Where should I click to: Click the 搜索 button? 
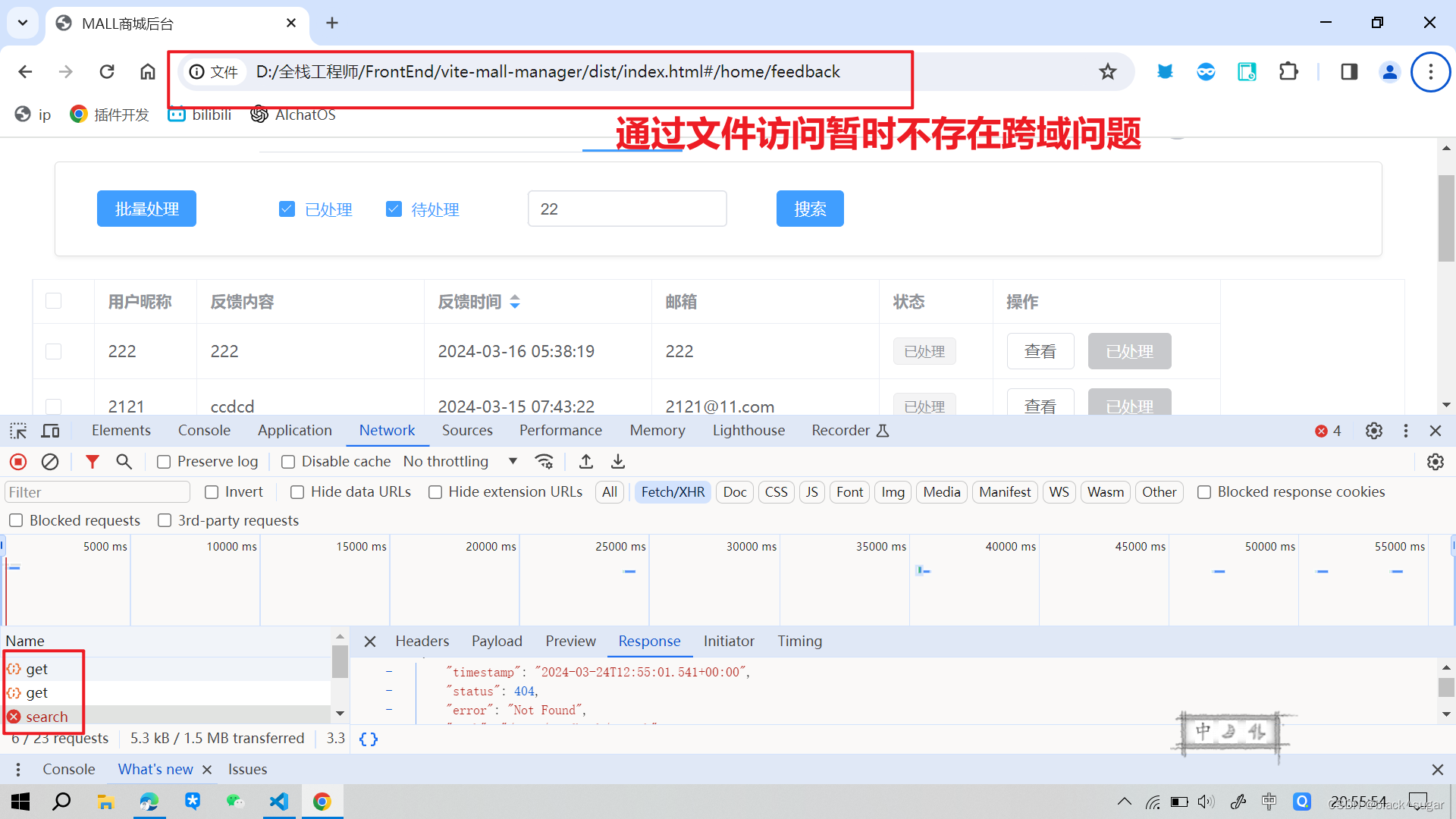pos(809,209)
